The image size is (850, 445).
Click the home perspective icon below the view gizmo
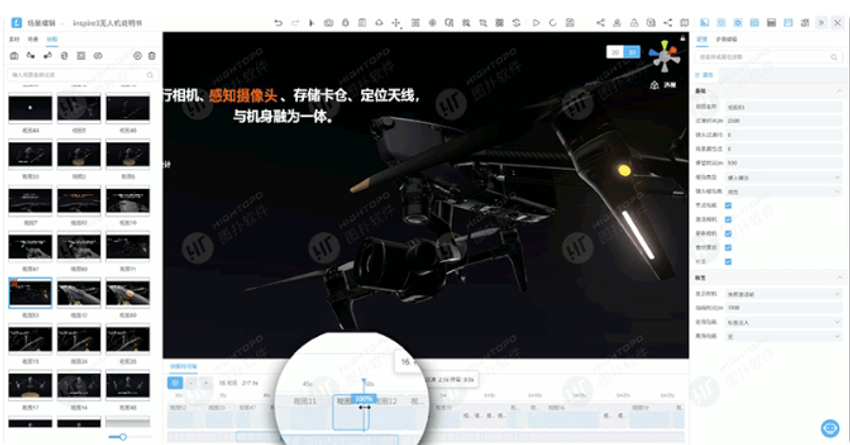tap(654, 85)
